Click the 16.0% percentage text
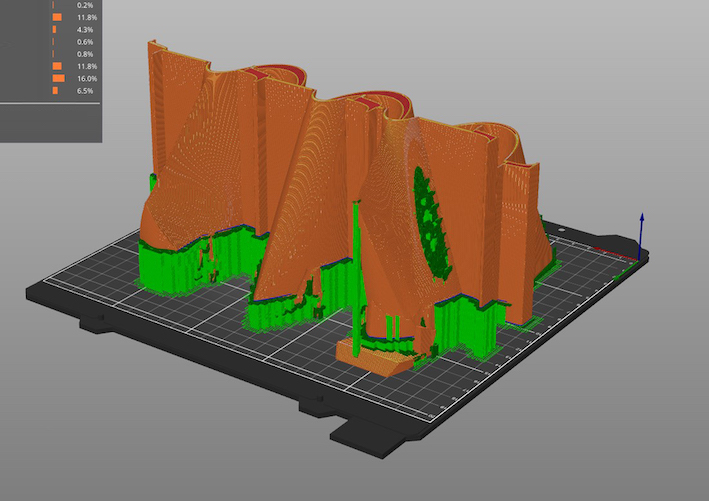709x501 pixels. tap(87, 78)
